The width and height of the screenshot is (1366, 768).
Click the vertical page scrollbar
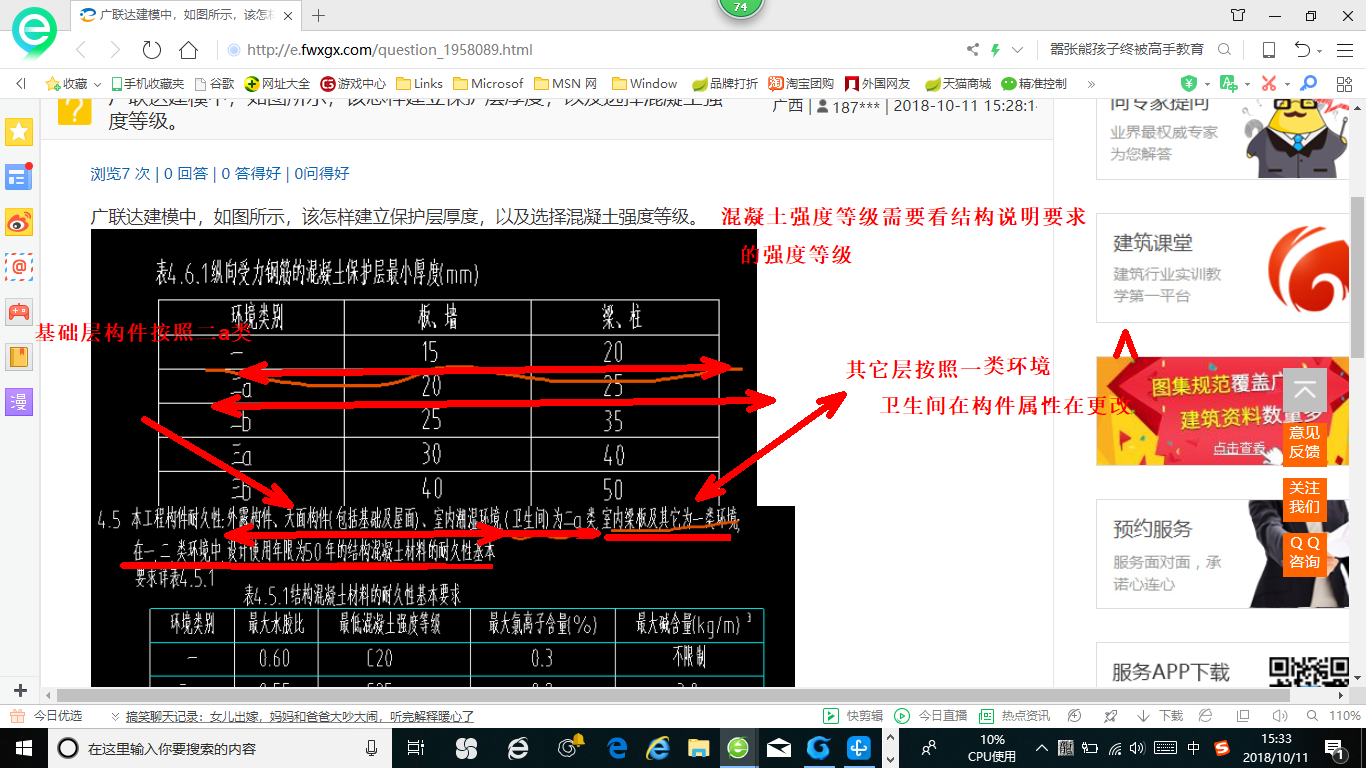pos(1357,275)
